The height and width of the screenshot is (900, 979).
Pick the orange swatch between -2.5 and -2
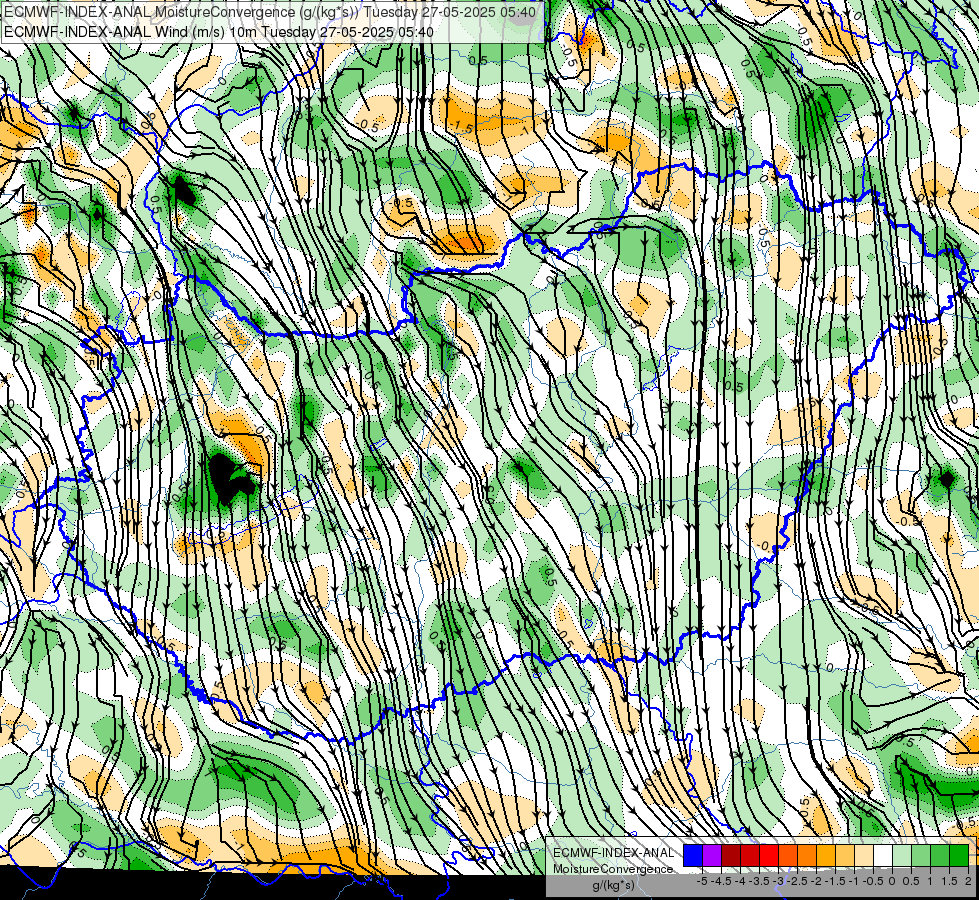[807, 856]
